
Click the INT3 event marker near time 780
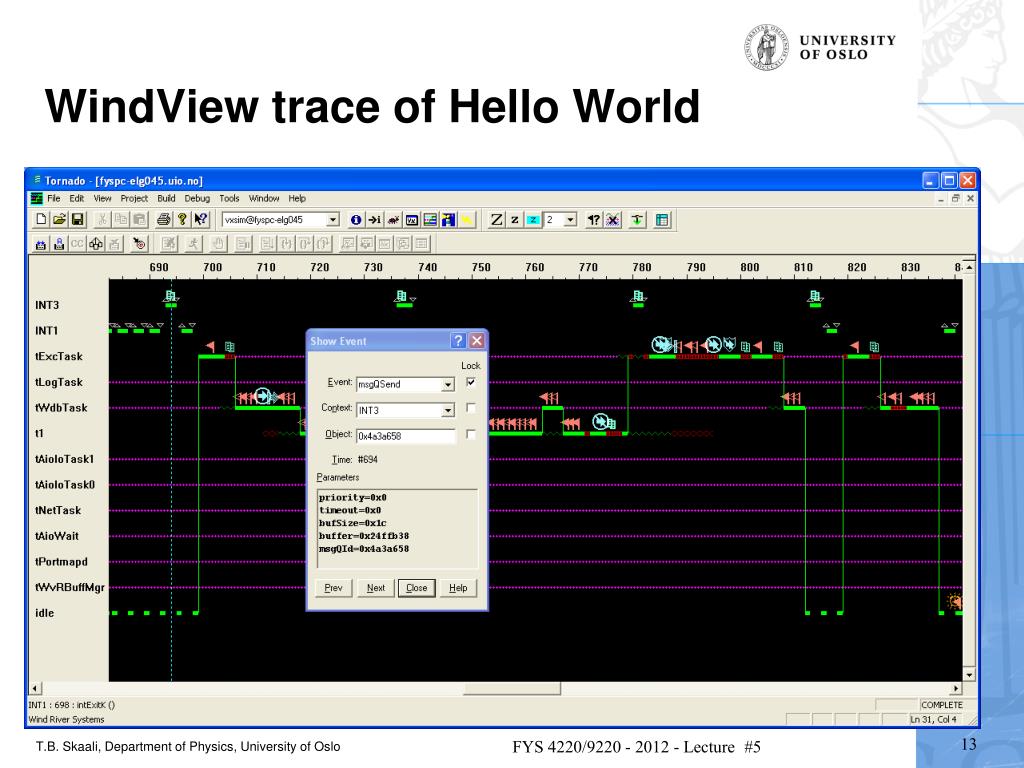pos(639,298)
